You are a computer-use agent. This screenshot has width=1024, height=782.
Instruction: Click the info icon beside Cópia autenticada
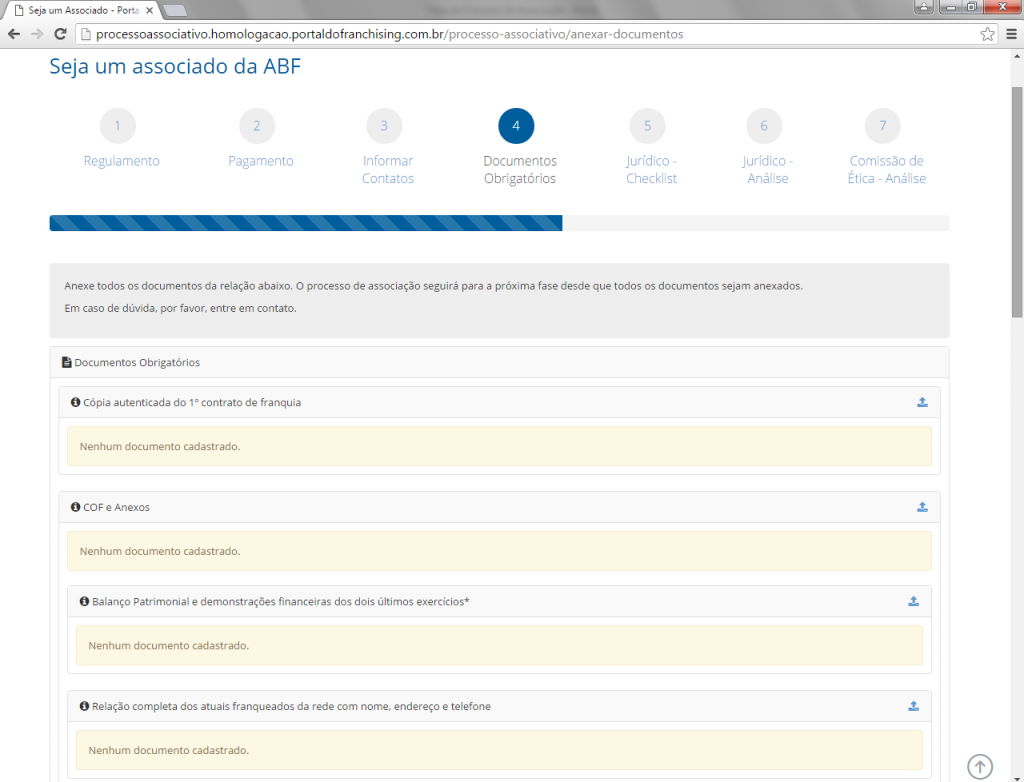point(75,402)
